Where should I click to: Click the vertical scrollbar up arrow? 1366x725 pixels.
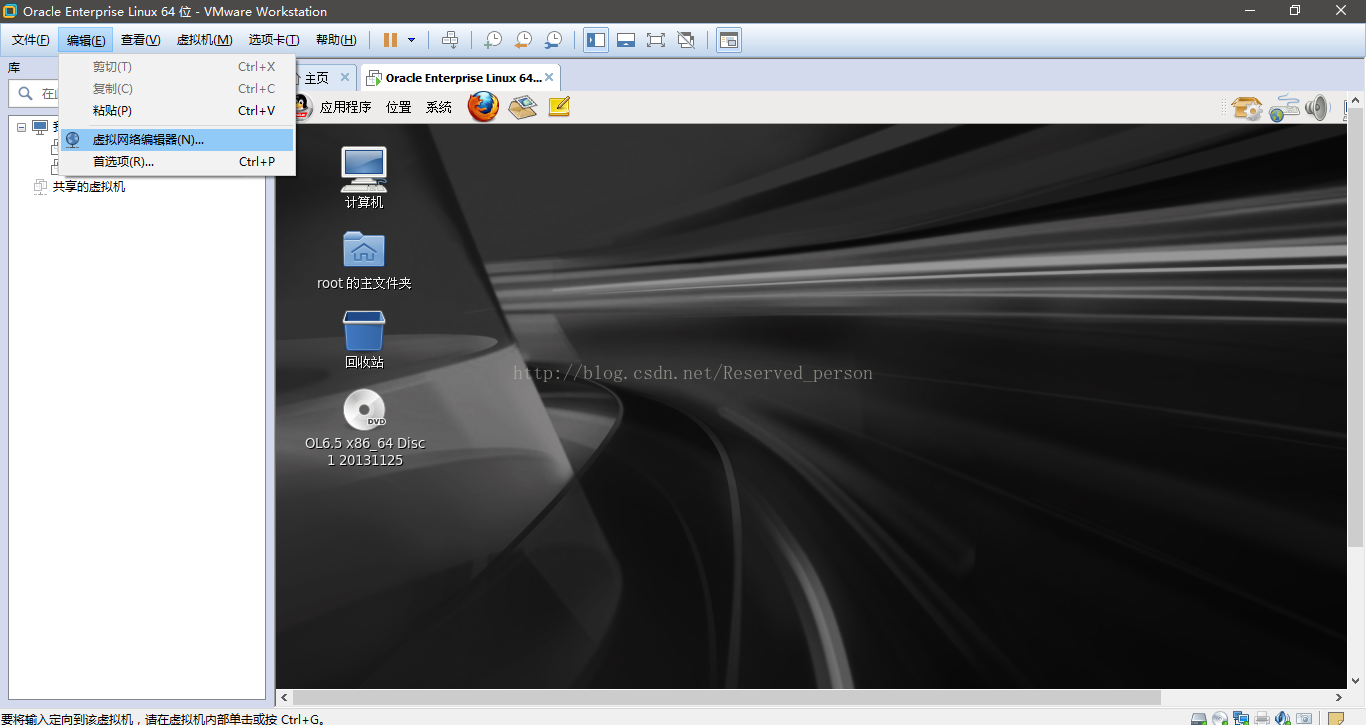(1357, 99)
